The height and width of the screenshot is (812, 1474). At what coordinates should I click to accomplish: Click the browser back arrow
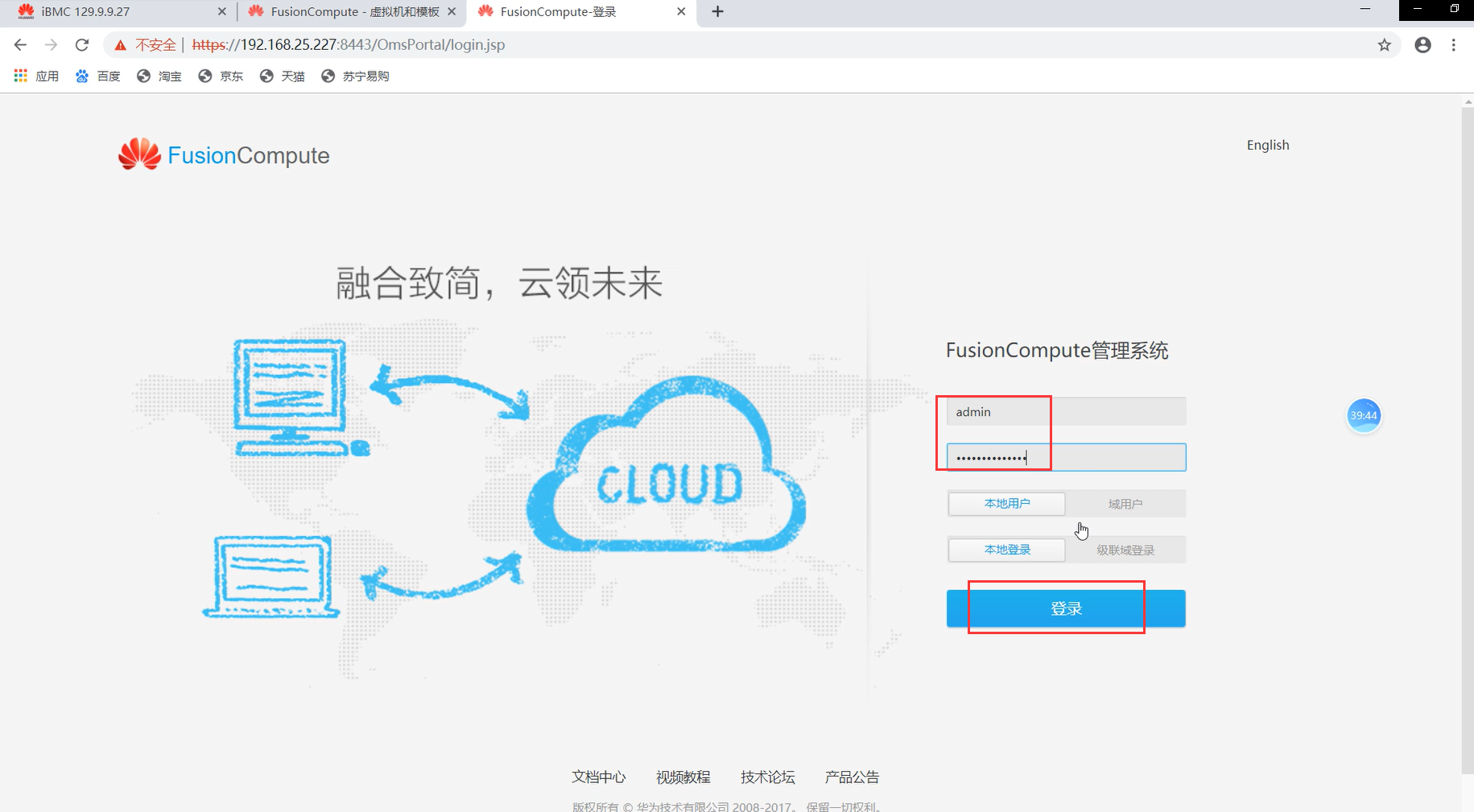tap(21, 45)
